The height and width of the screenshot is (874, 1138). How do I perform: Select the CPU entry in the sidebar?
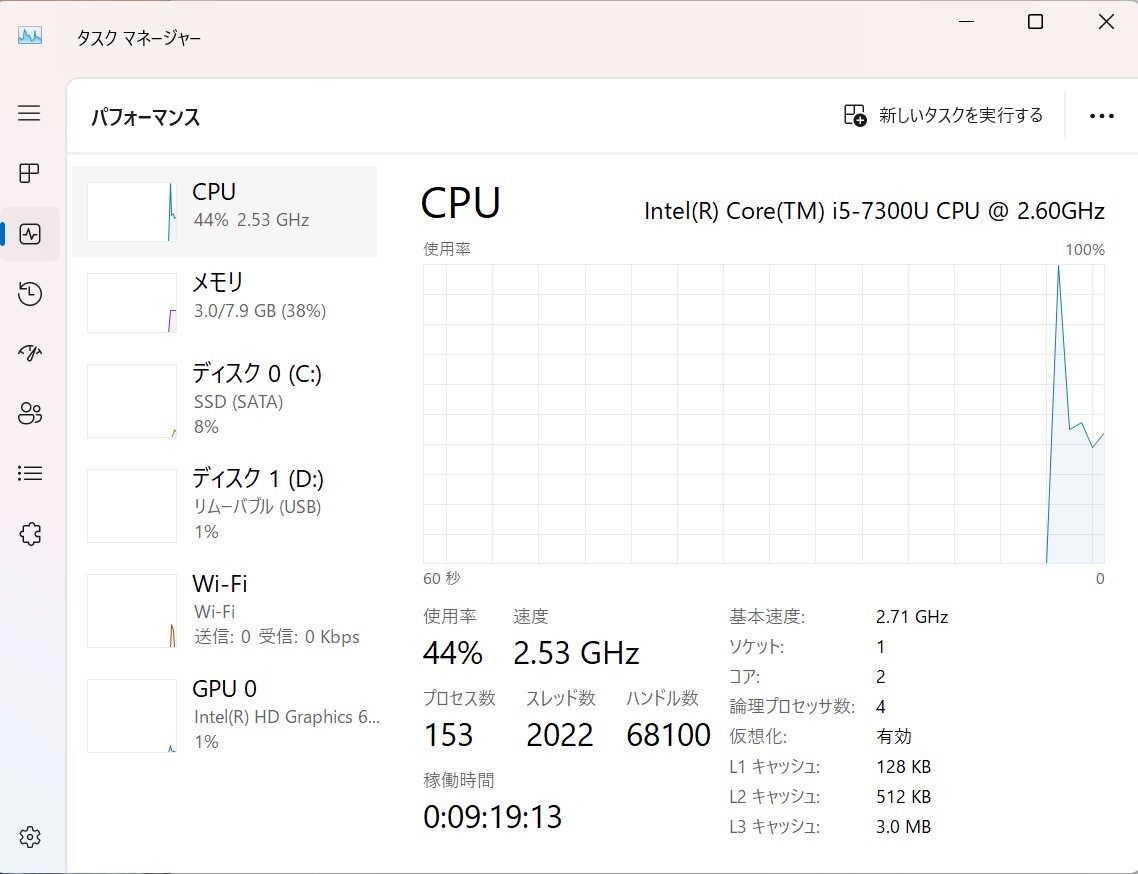225,211
